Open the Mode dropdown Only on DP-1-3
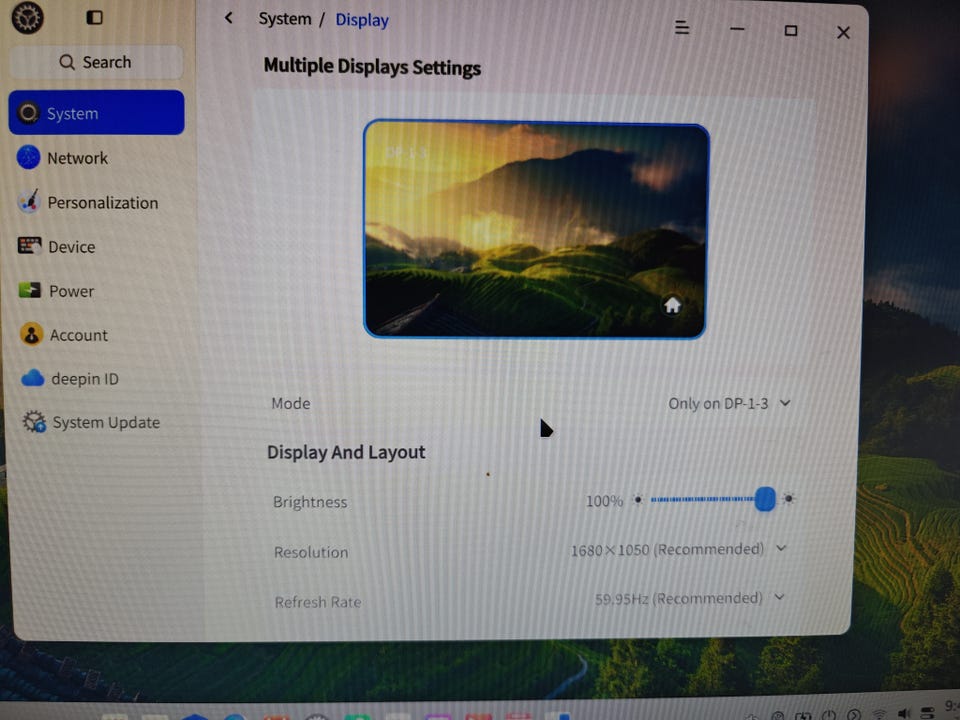960x720 pixels. click(729, 403)
